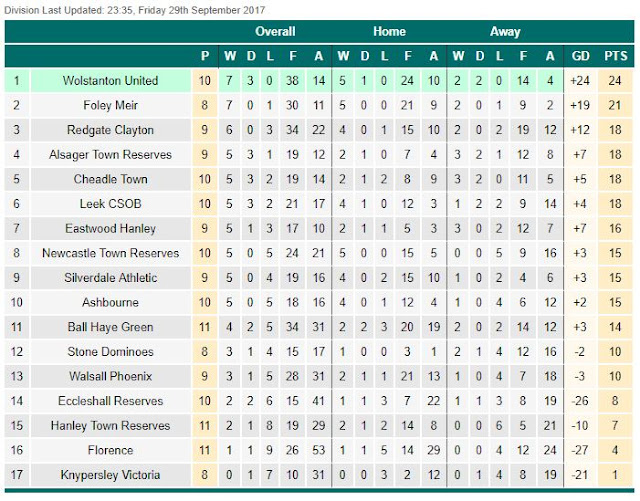The image size is (640, 501).
Task: Open the Wolstanton United team link
Action: [x=110, y=81]
